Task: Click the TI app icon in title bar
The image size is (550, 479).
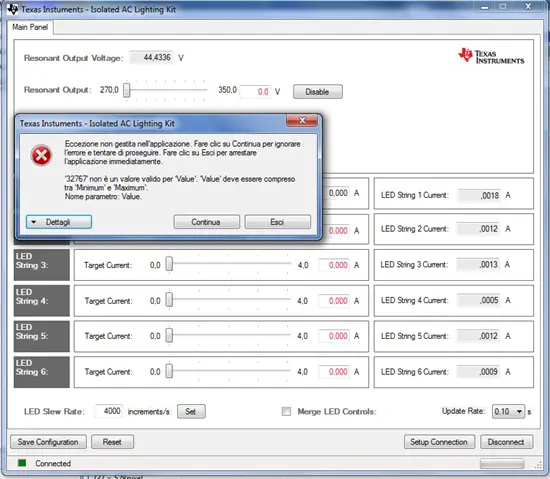Action: [13, 9]
